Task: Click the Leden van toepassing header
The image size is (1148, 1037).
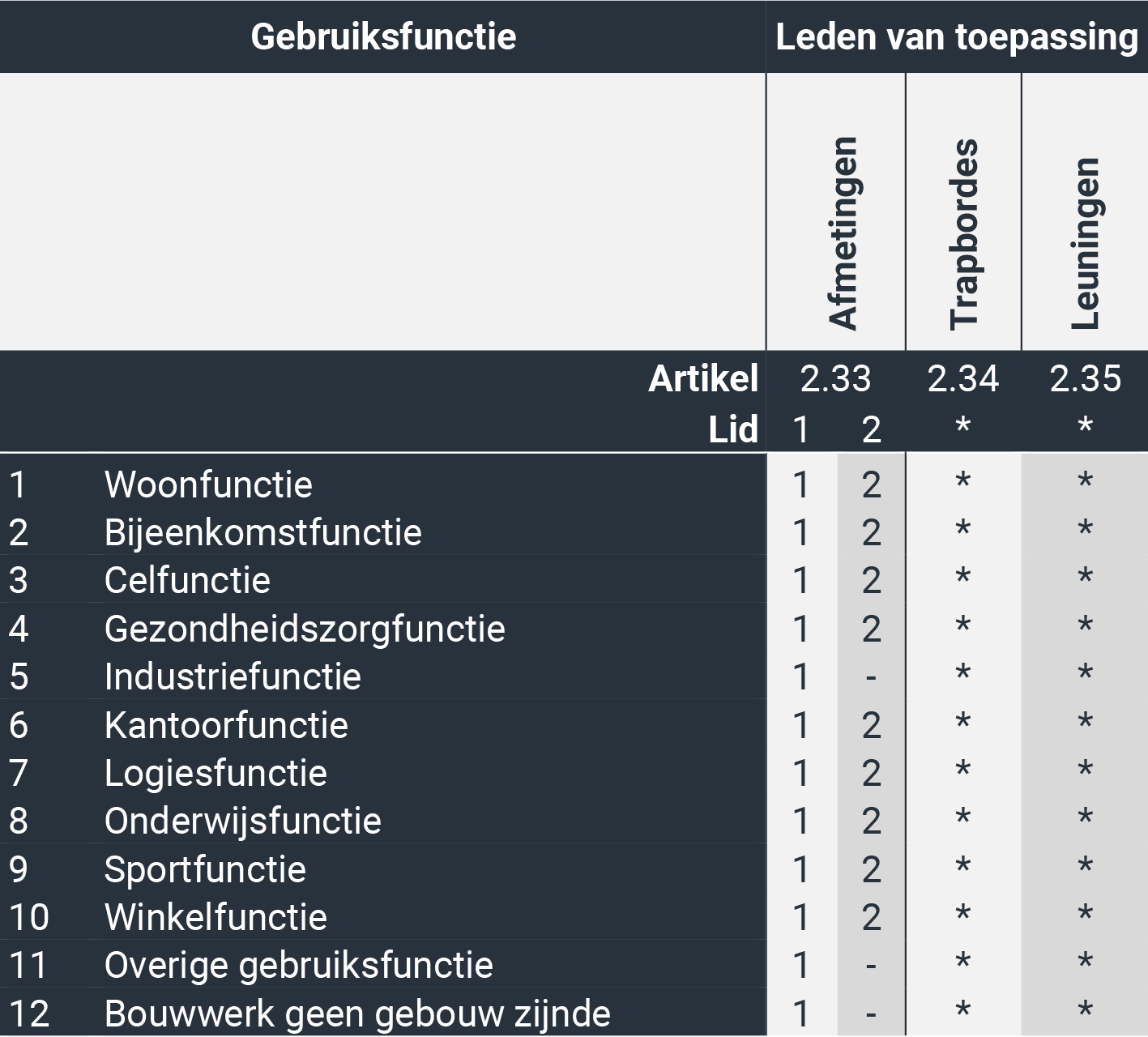Action: [957, 37]
